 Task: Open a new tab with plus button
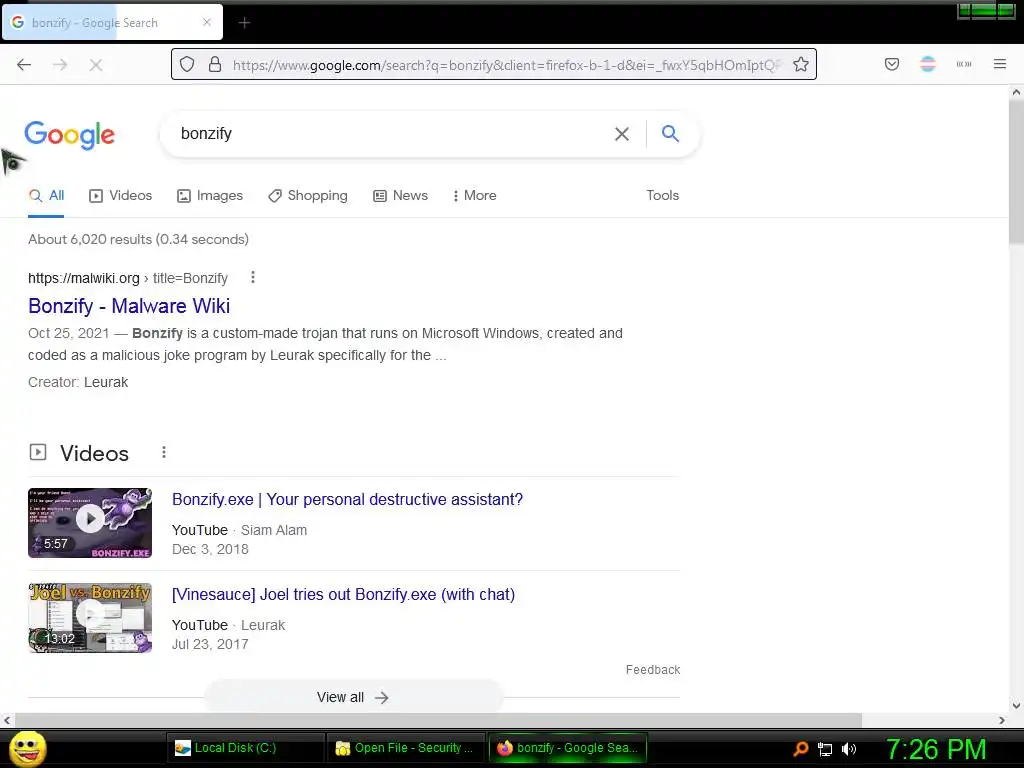click(244, 23)
